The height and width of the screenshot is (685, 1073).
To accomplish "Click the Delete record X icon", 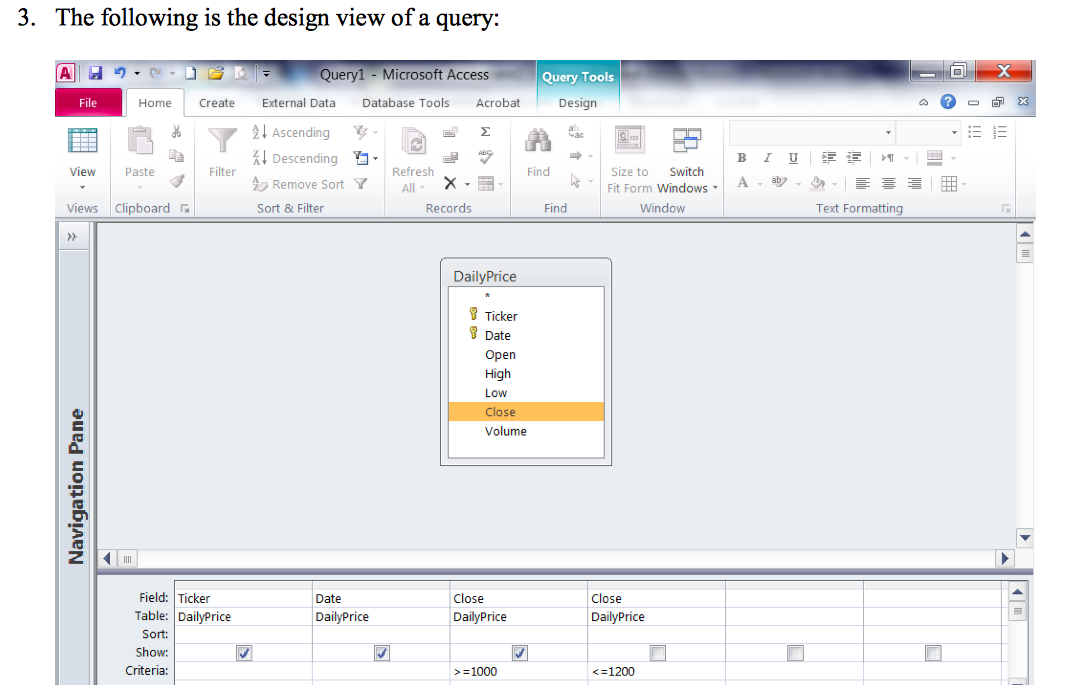I will click(x=450, y=183).
